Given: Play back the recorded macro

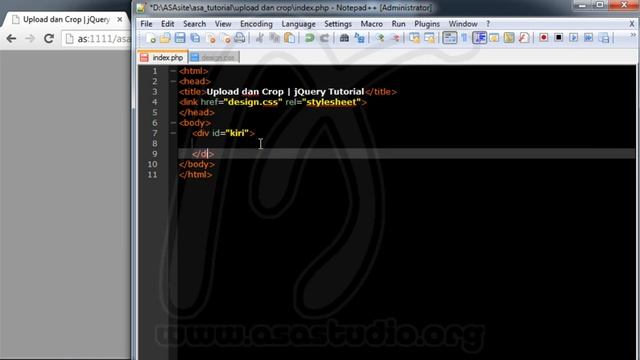Looking at the screenshot, I should (573, 38).
